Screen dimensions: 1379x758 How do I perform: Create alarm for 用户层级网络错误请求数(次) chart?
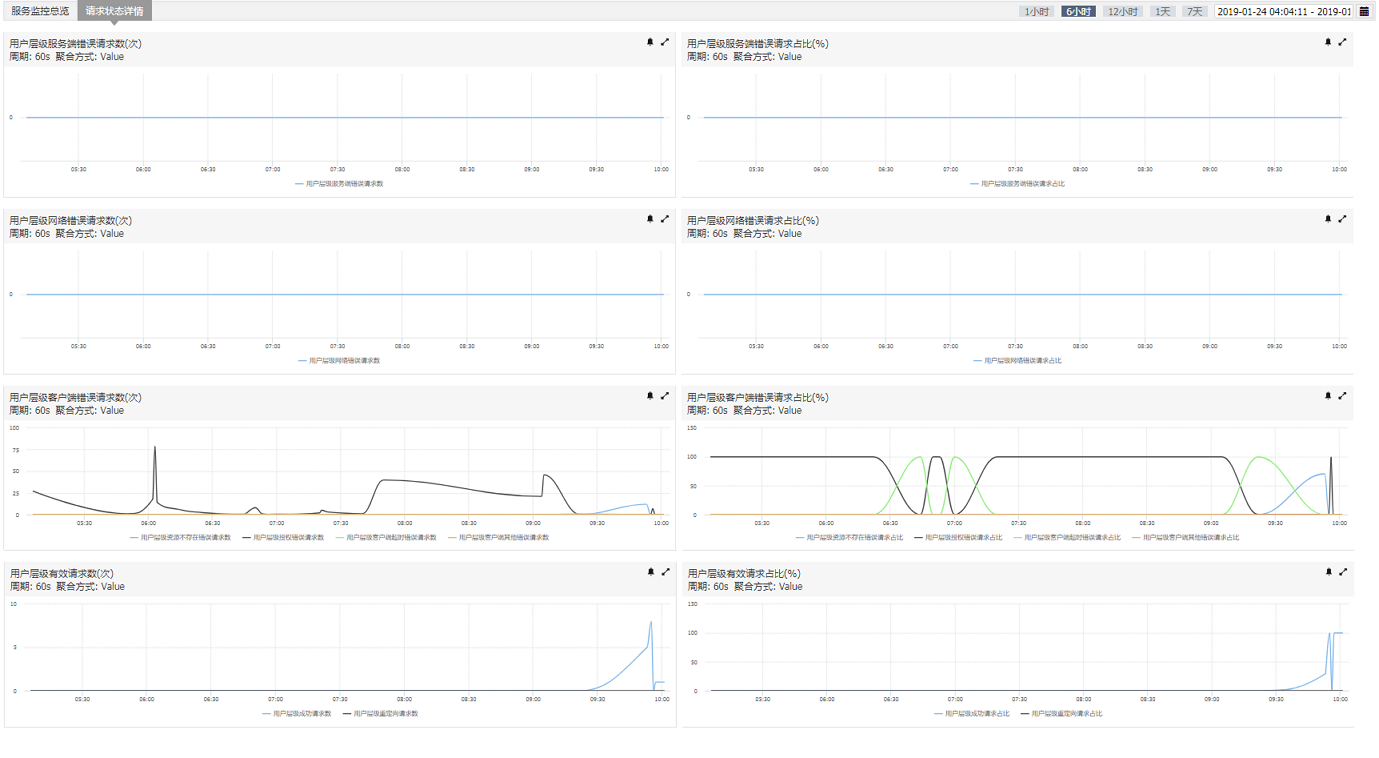tap(650, 219)
